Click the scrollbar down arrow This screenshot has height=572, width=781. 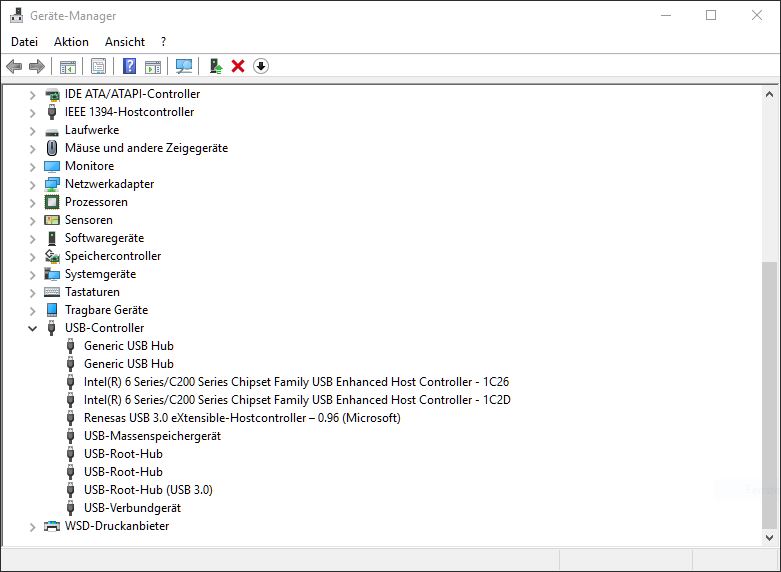coord(769,538)
